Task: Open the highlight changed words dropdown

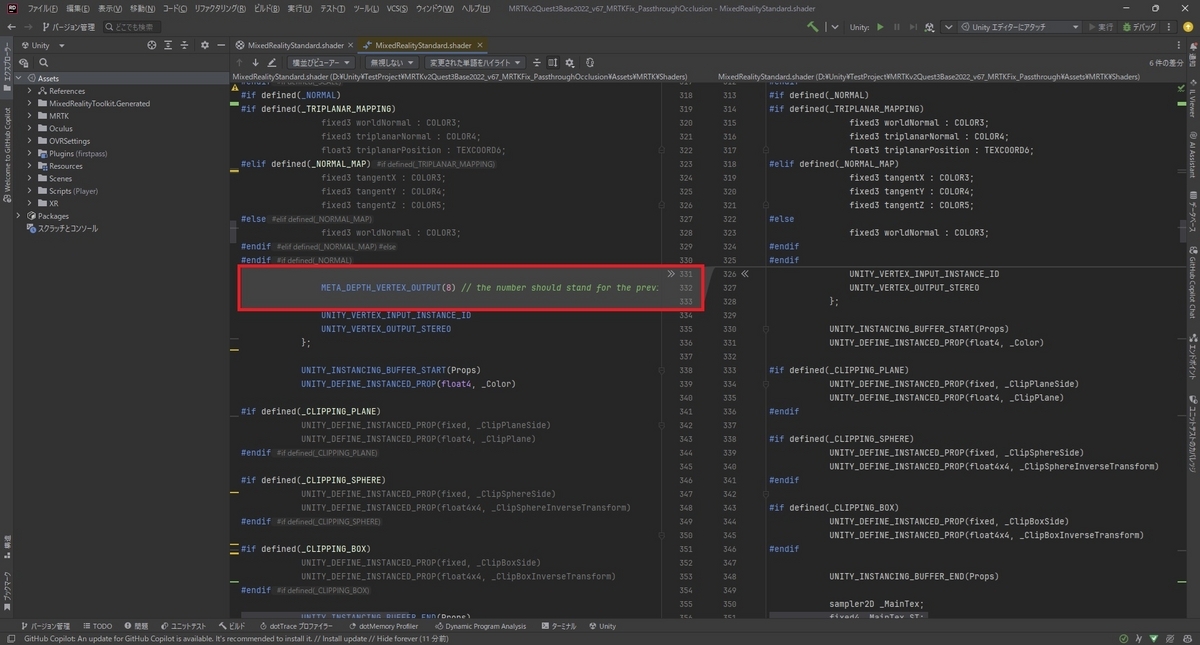Action: pyautogui.click(x=475, y=62)
